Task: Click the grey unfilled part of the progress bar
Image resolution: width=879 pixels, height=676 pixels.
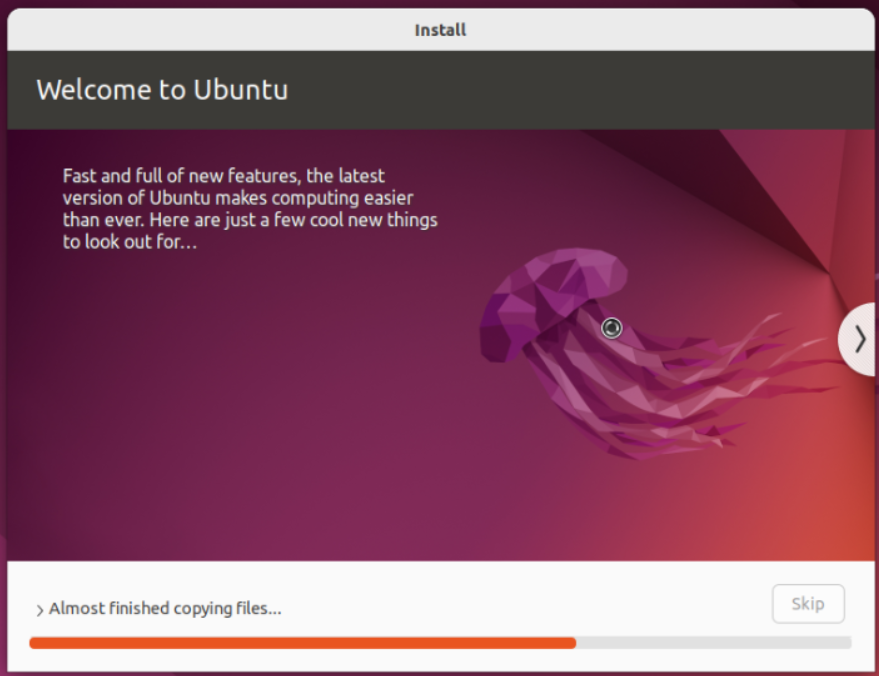Action: point(712,643)
